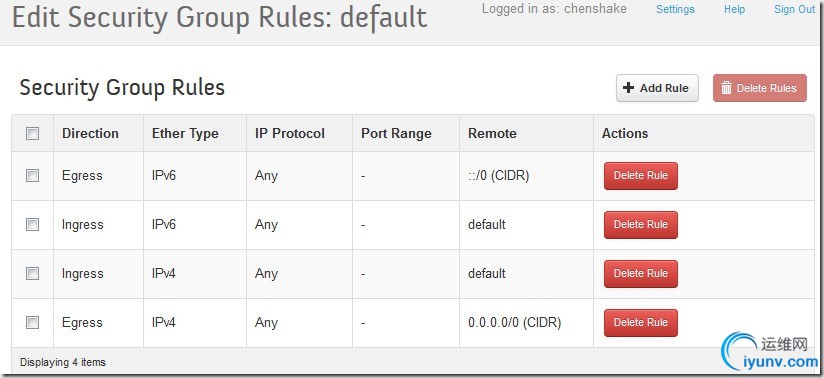Click the IP Protocol column header
This screenshot has height=378, width=824.
click(x=290, y=134)
